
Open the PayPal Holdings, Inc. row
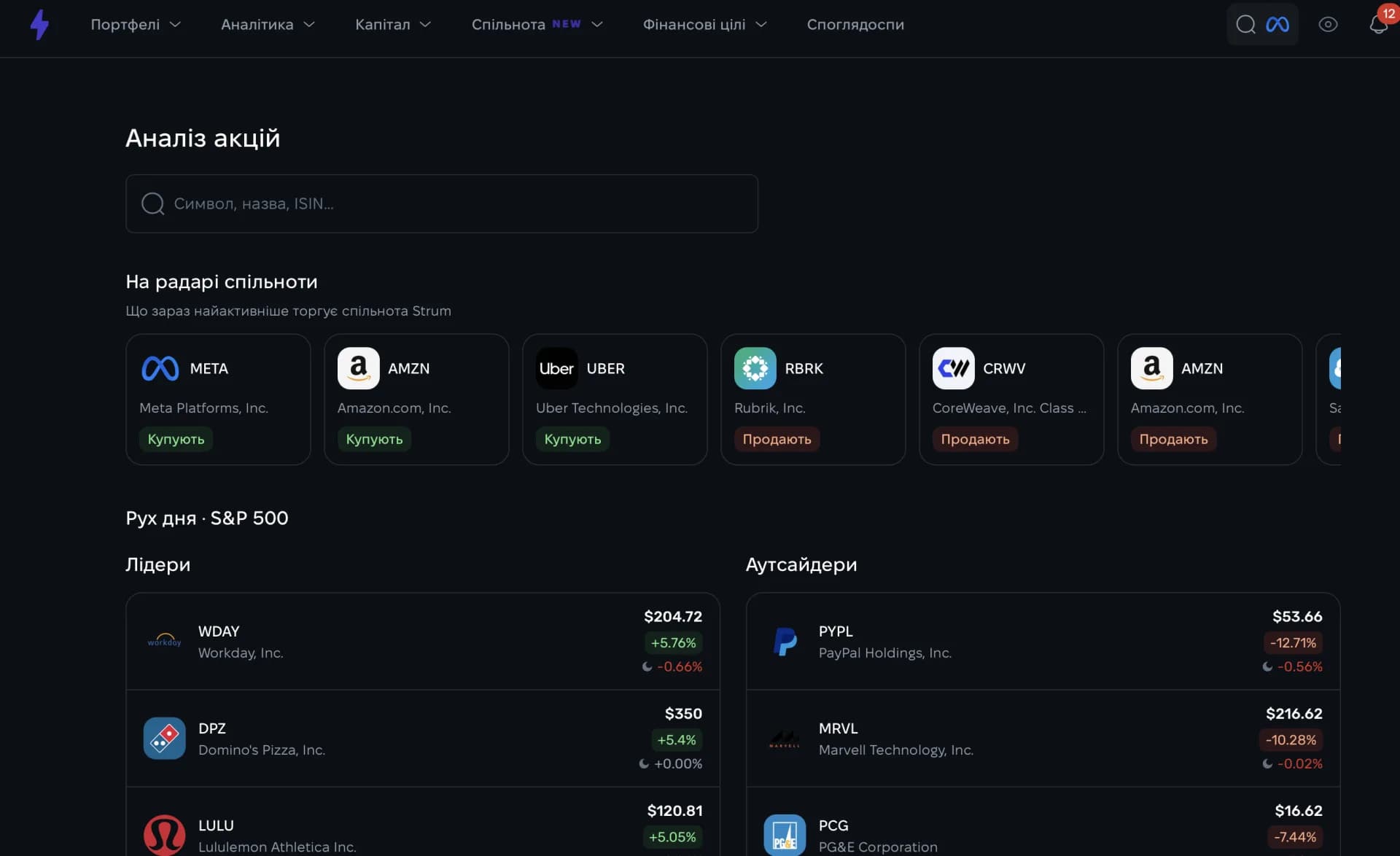(x=1043, y=641)
